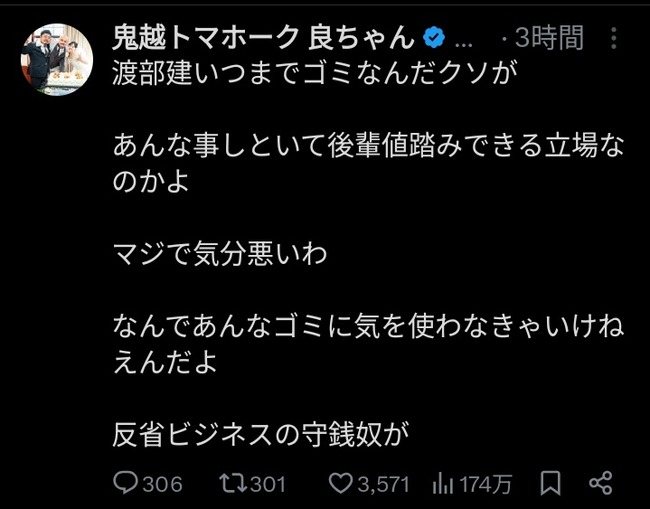The width and height of the screenshot is (650, 509).
Task: View analytics via the bar chart icon
Action: click(x=443, y=484)
